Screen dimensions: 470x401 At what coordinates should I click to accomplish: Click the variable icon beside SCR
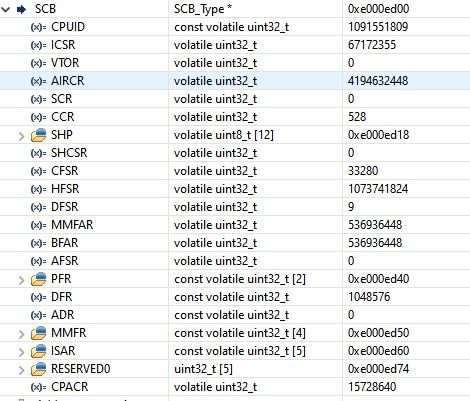tap(38, 99)
